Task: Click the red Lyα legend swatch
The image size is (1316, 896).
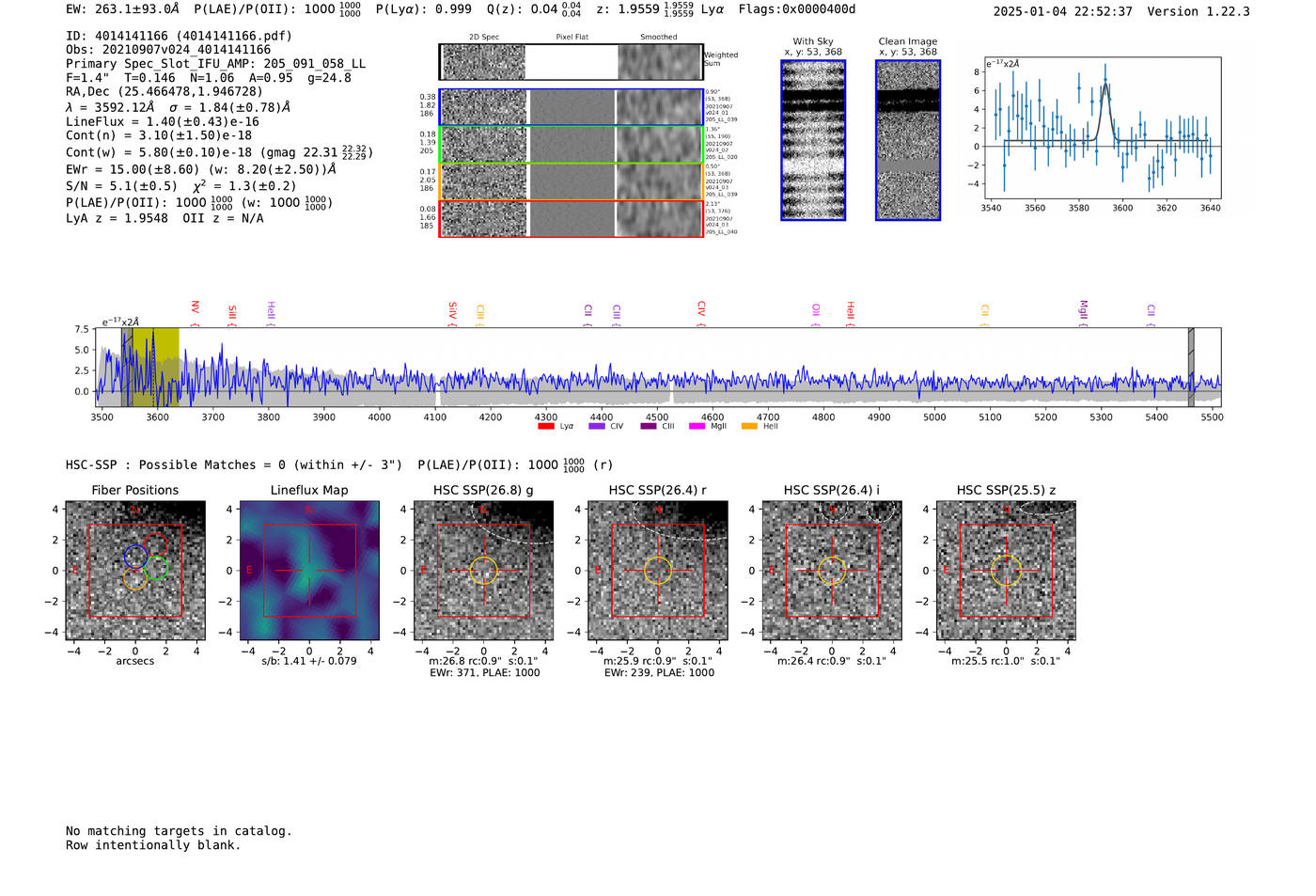Action: [546, 426]
